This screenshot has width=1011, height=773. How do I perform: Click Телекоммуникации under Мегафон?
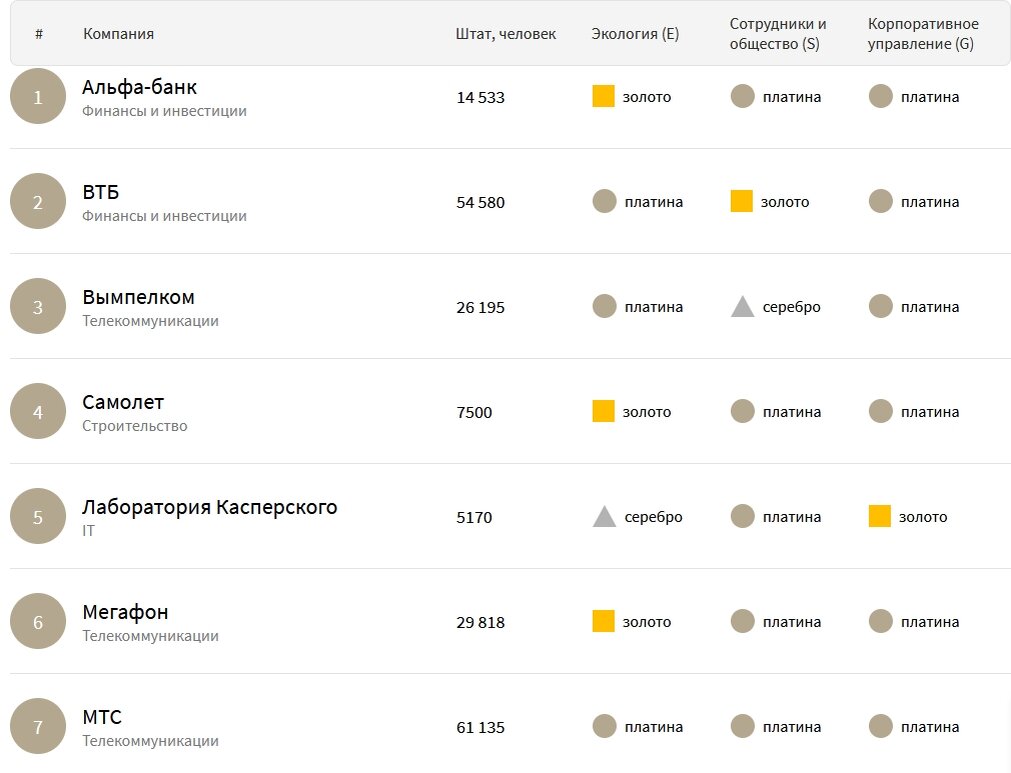pos(150,636)
